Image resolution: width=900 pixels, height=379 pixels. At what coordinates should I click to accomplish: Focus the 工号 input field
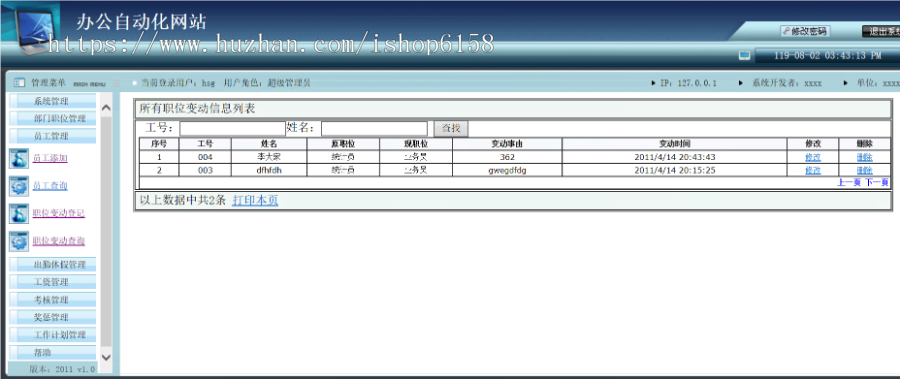pos(232,128)
